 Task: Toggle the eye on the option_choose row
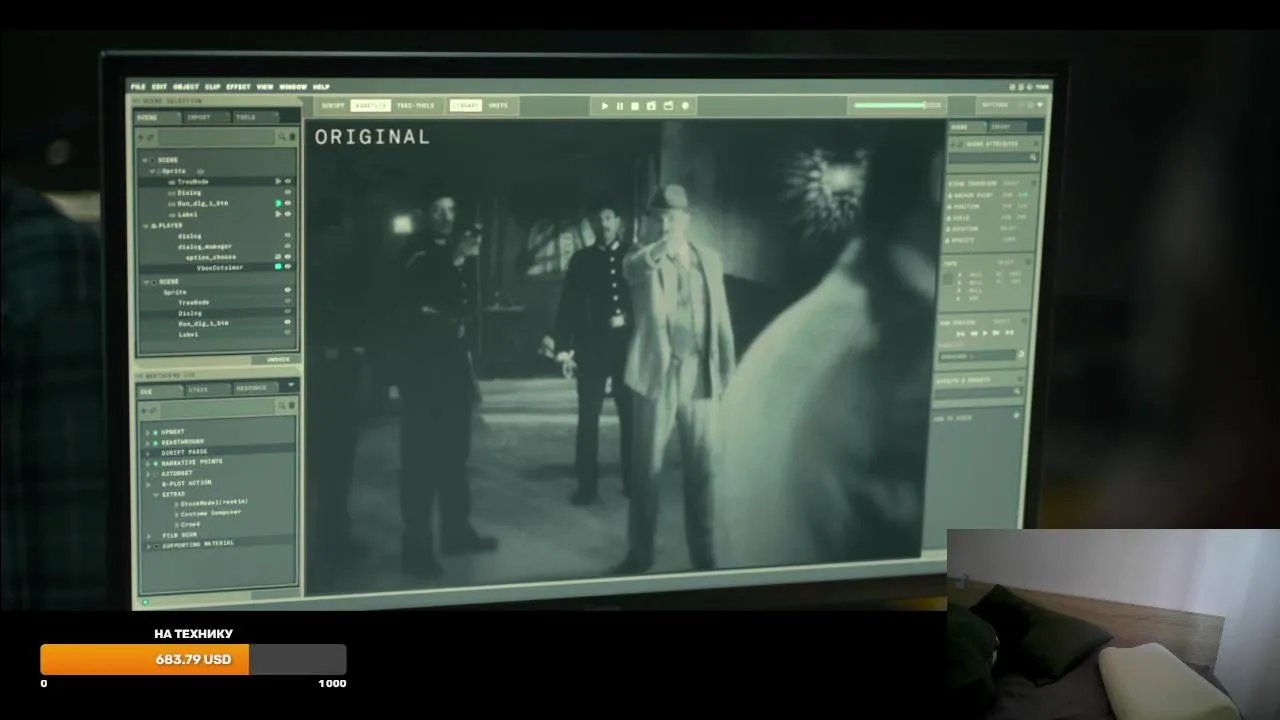pos(288,257)
